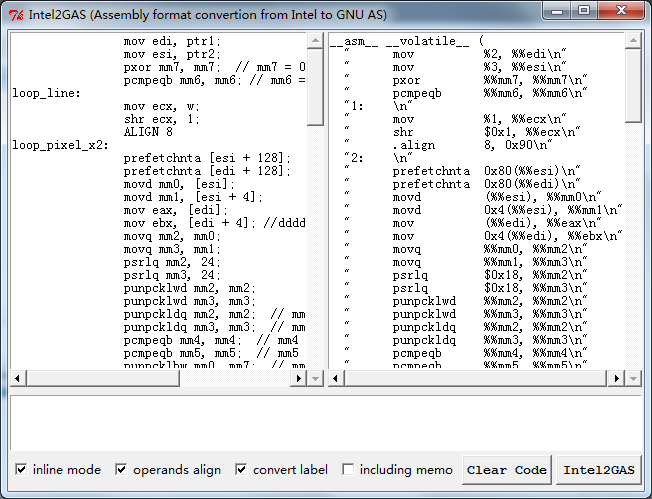Click the right pane horizontal scrollbar thumb

pos(476,378)
